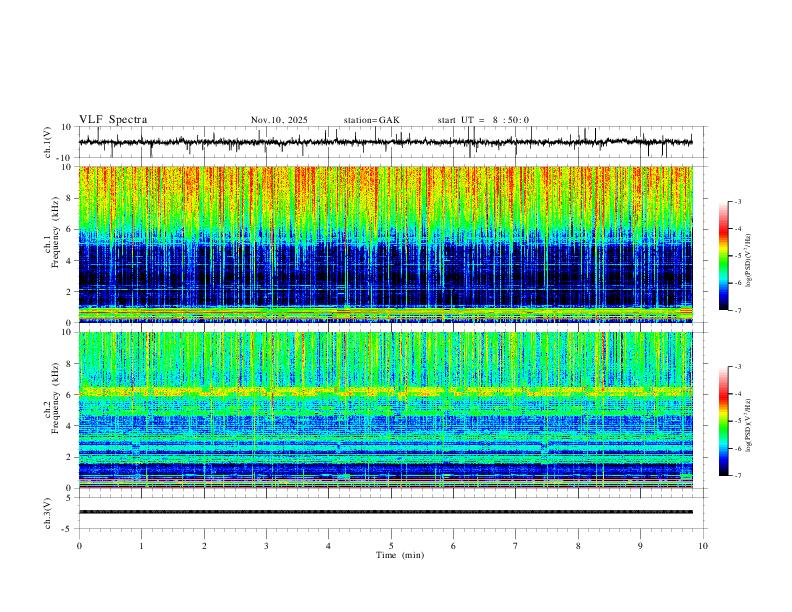This screenshot has height=612, width=792.
Task: Select the ch.1 color bar log(PSD) label
Action: (x=749, y=261)
